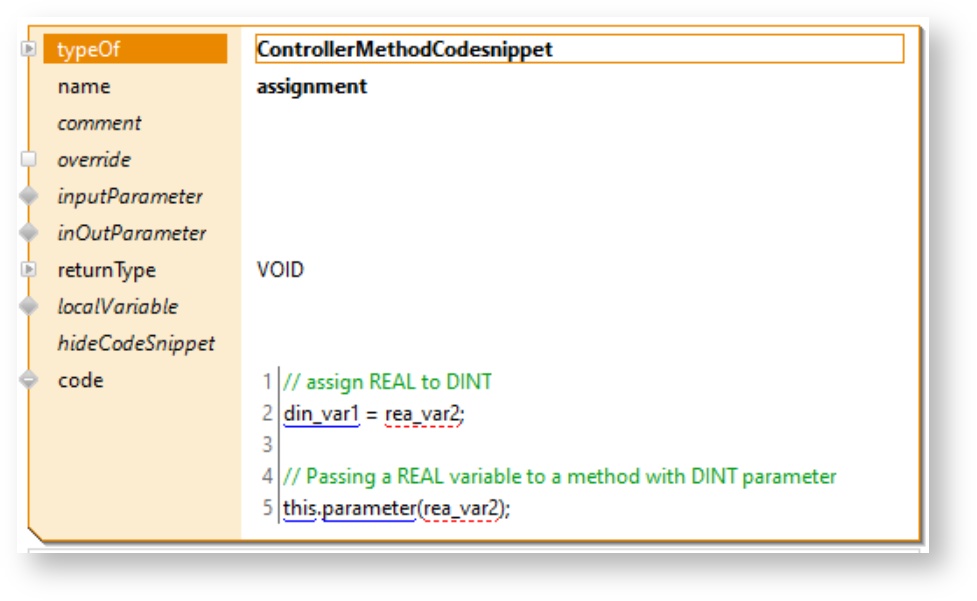Toggle the override checkbox
The image size is (977, 601).
pos(29,160)
